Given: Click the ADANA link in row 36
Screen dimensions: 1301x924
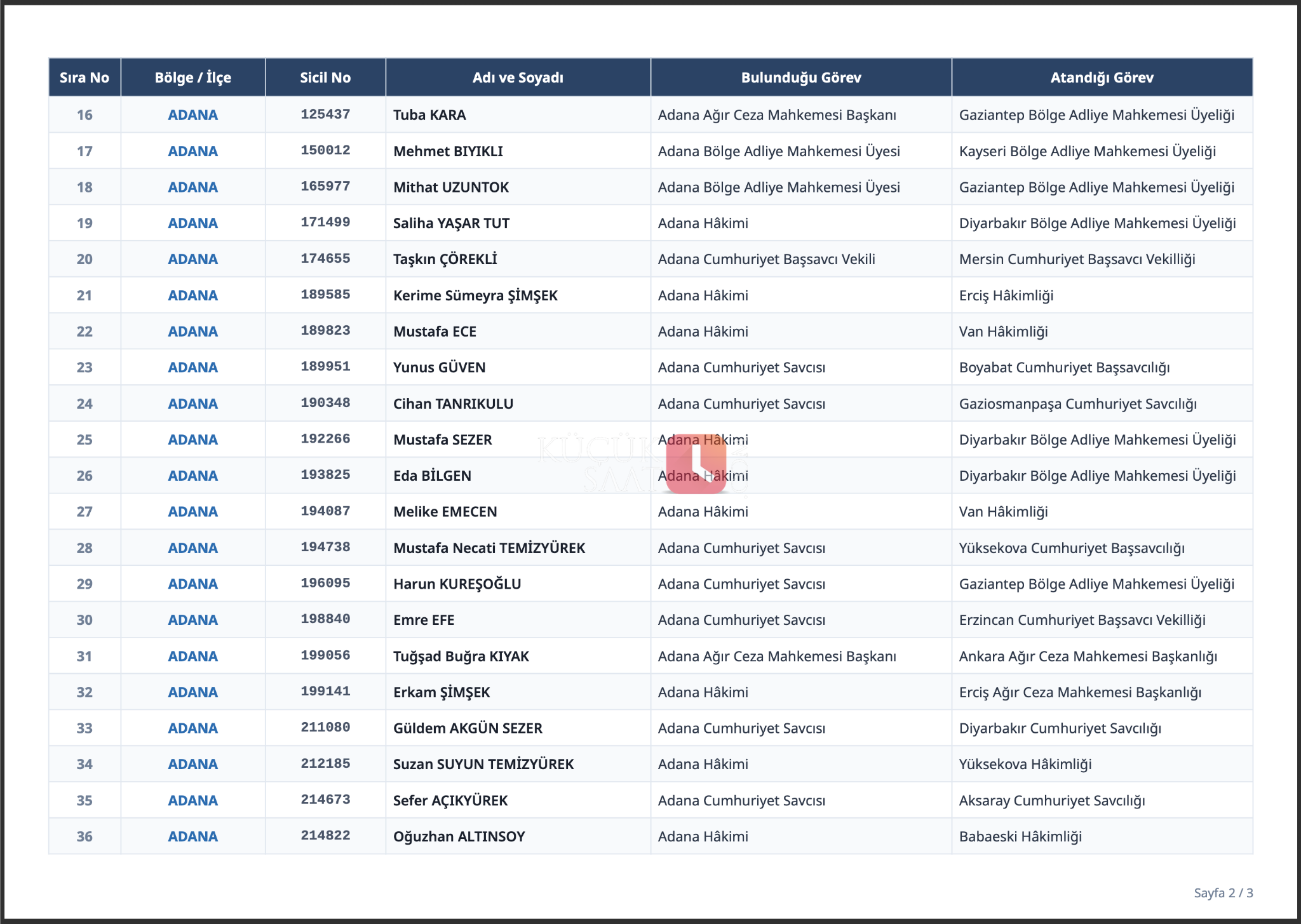Looking at the screenshot, I should click(193, 836).
